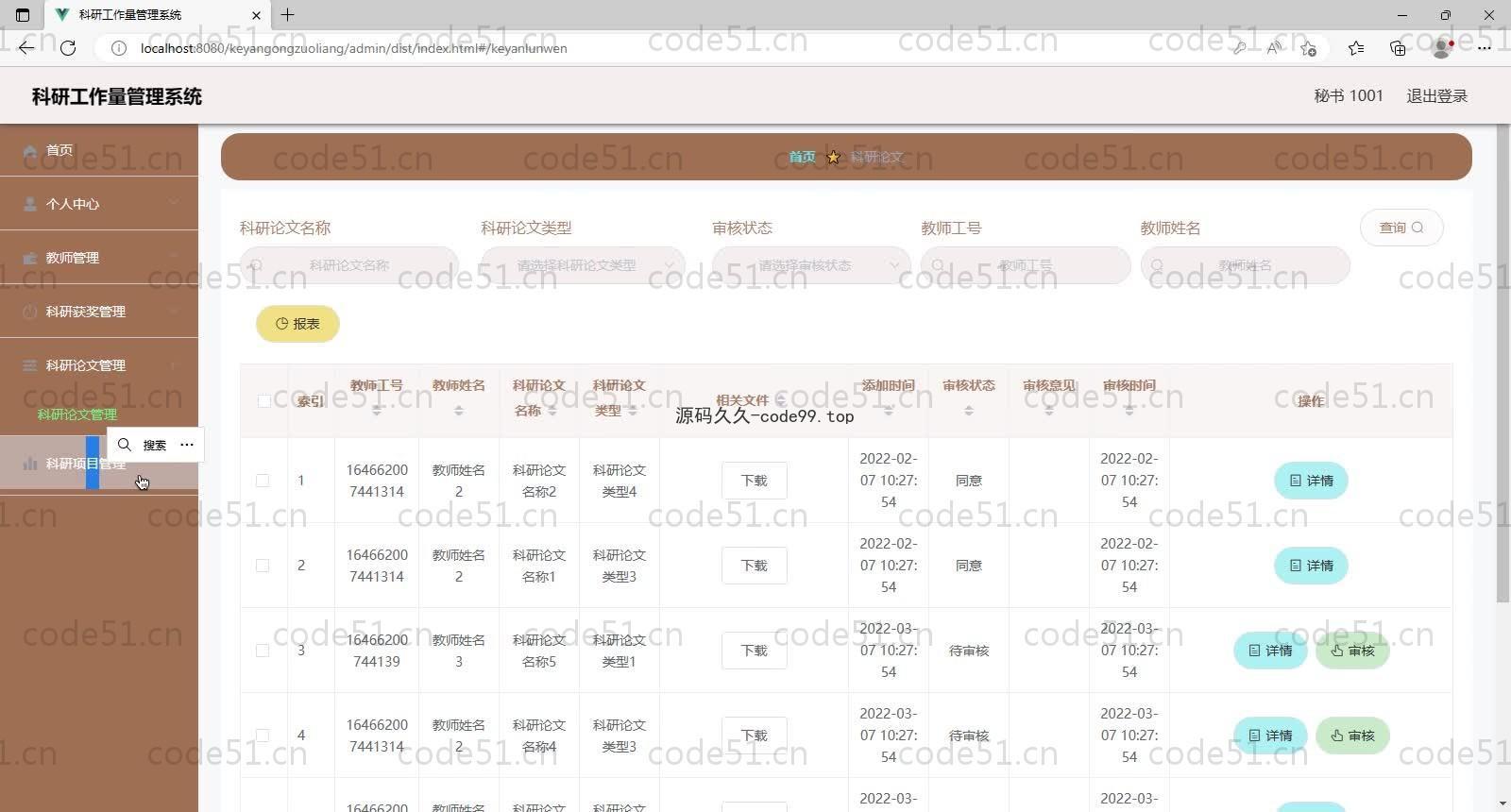Open the three-dots more options in popup

(x=187, y=445)
